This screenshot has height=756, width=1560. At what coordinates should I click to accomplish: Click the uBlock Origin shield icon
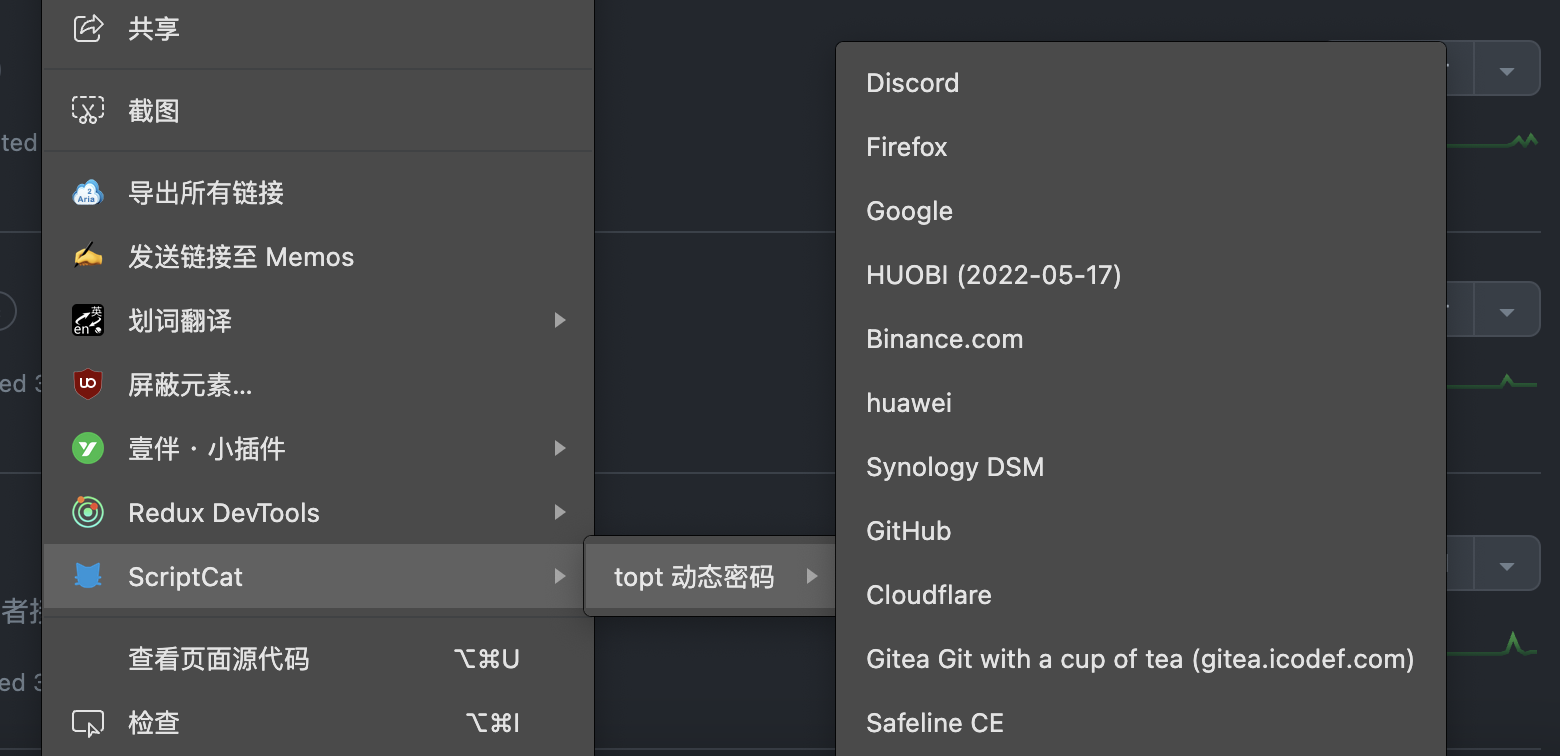[88, 384]
